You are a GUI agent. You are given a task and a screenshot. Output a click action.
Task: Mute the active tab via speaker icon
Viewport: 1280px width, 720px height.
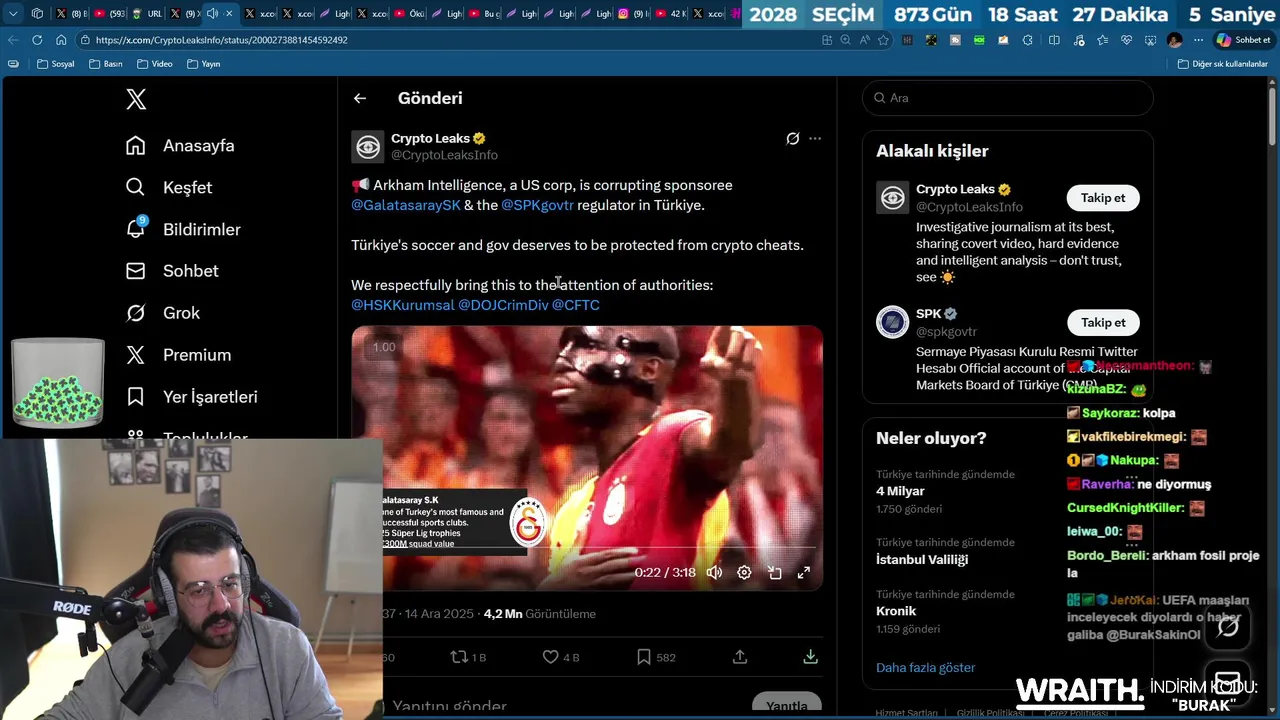pyautogui.click(x=212, y=14)
